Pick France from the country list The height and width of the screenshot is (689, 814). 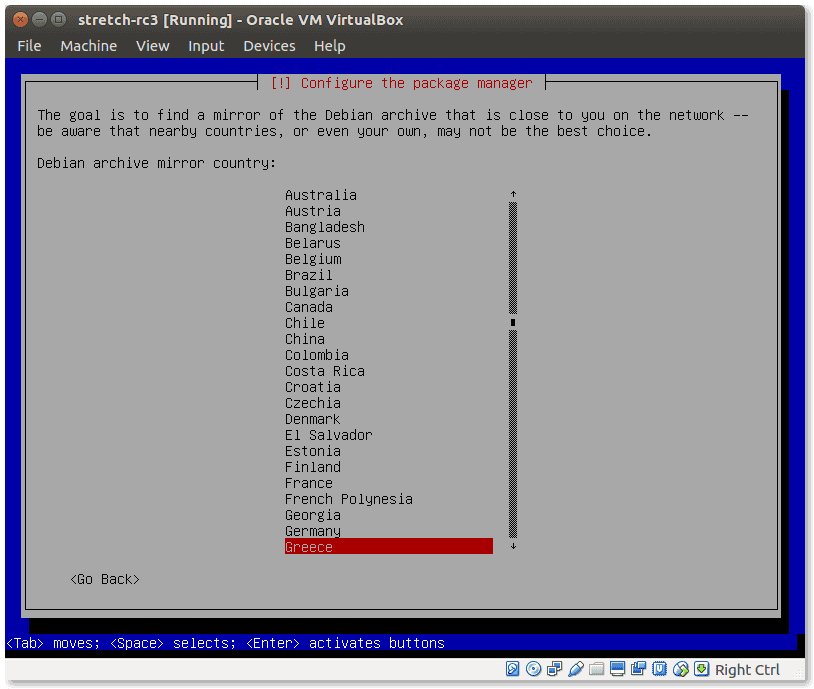pos(309,483)
